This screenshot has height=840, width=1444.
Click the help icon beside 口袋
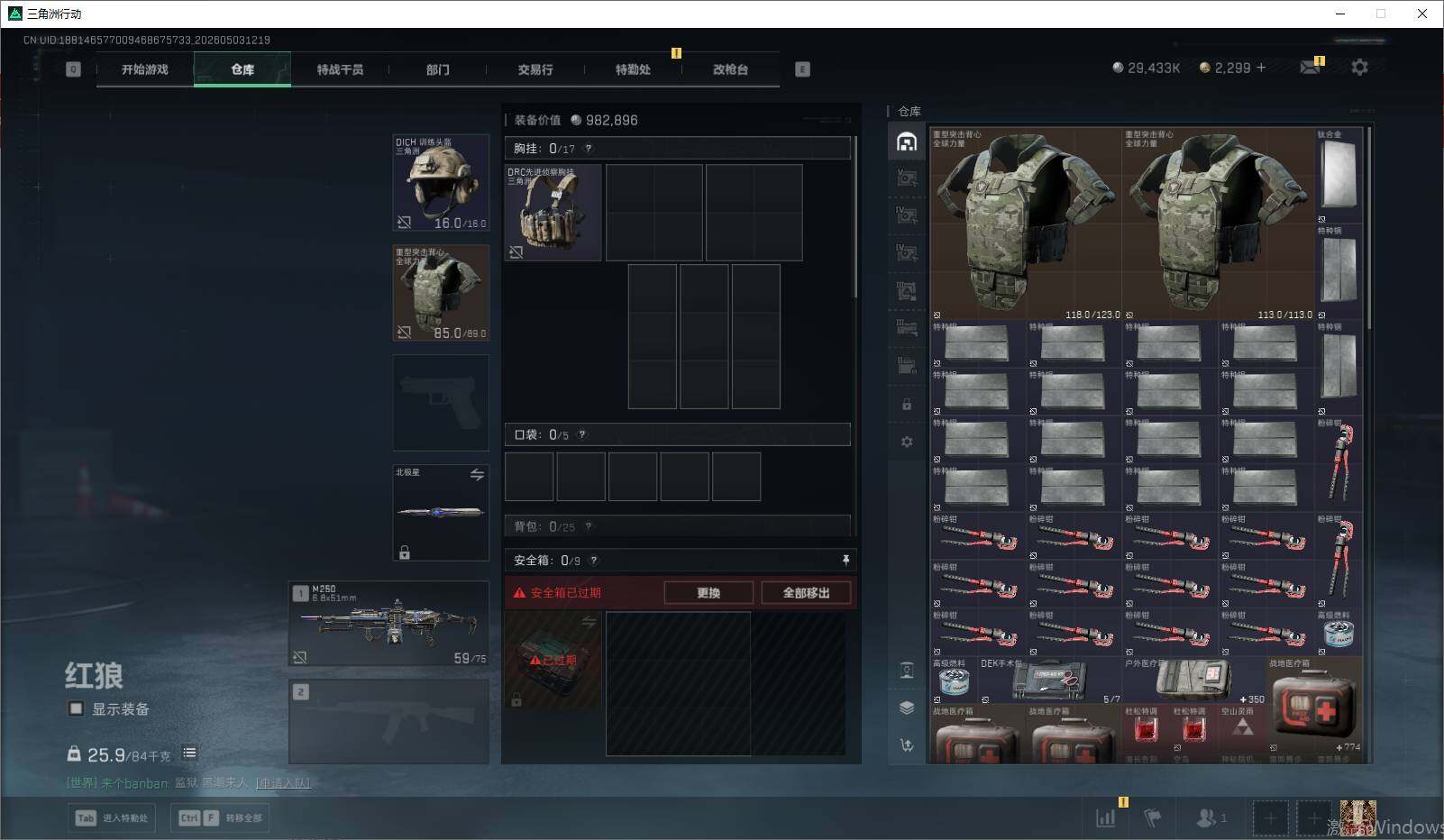[582, 434]
